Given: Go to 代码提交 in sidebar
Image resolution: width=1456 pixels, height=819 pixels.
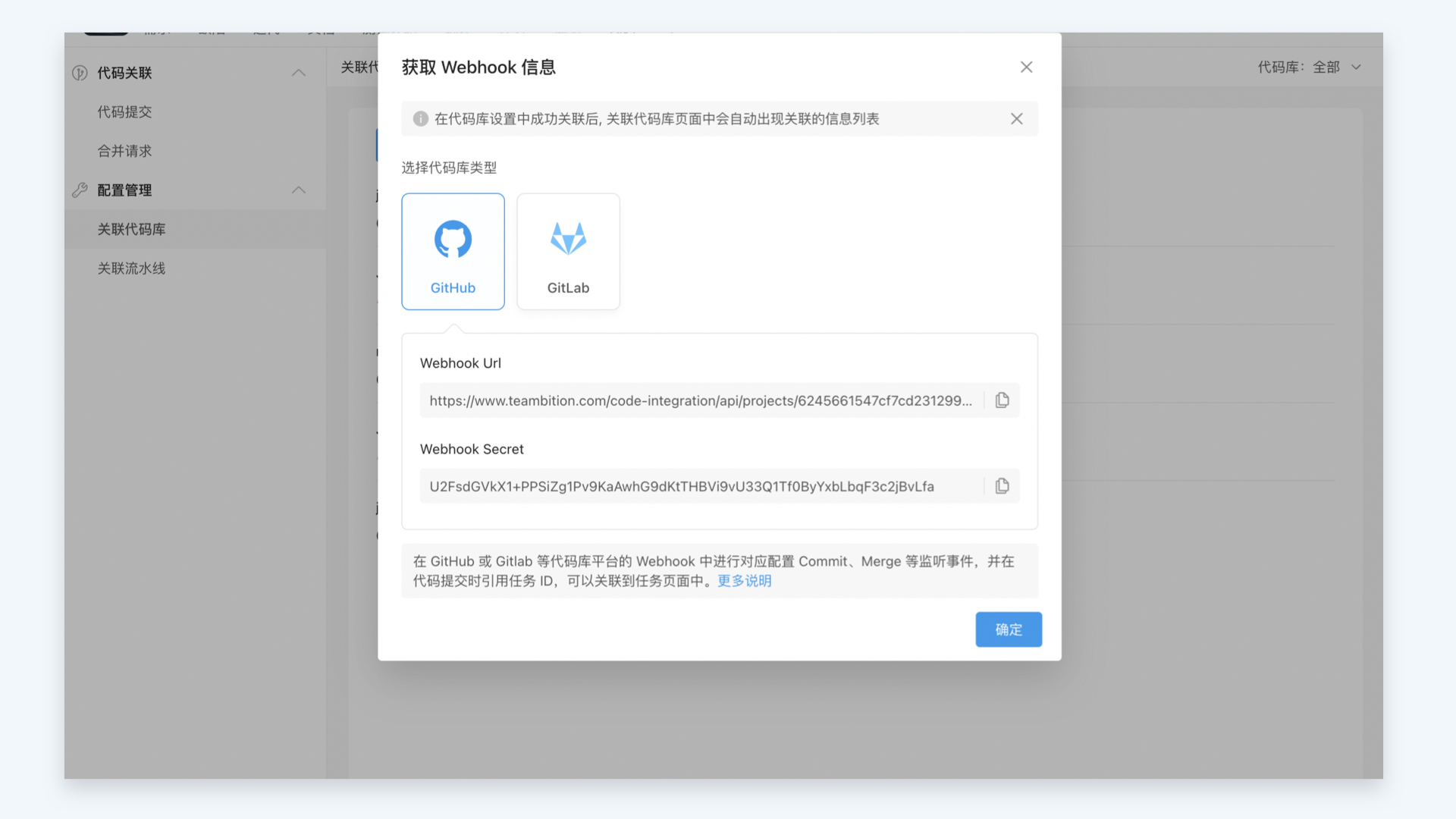Looking at the screenshot, I should click(x=124, y=112).
